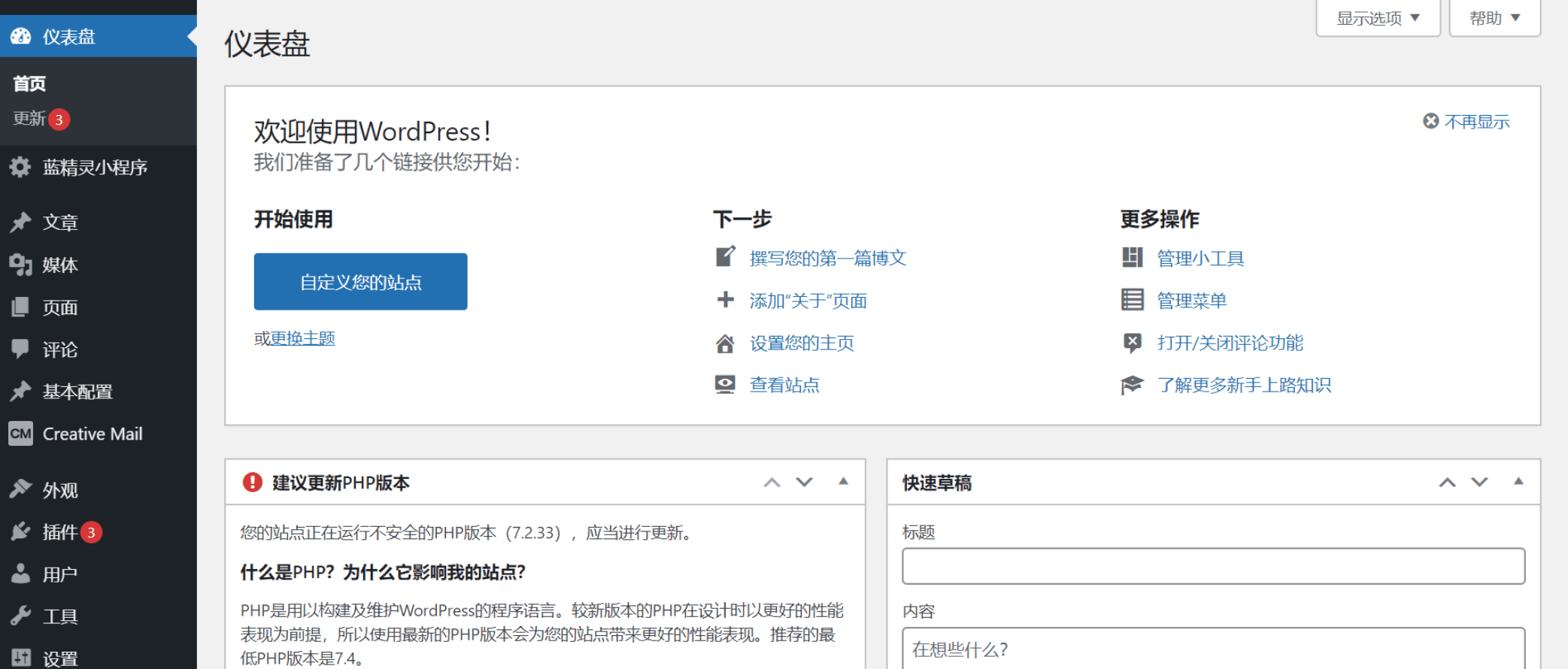
Task: Click the pages icon beside 页面
Action: (x=20, y=307)
